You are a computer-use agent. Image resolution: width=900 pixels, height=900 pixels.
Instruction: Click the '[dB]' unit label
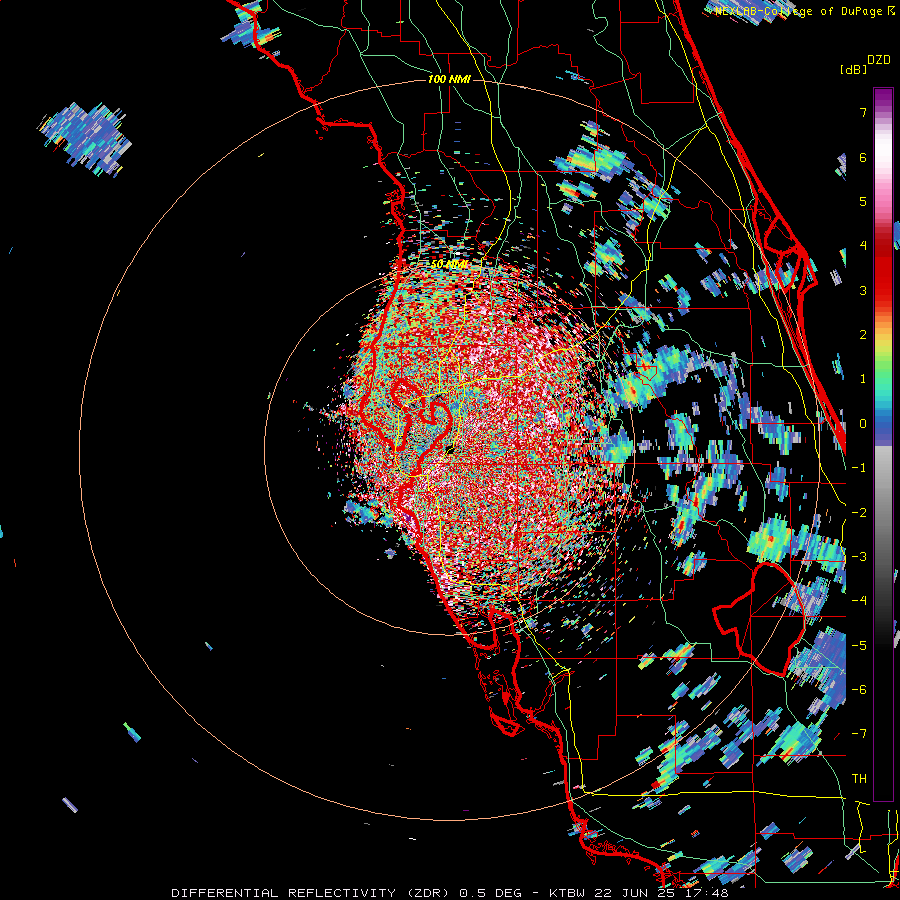(853, 69)
